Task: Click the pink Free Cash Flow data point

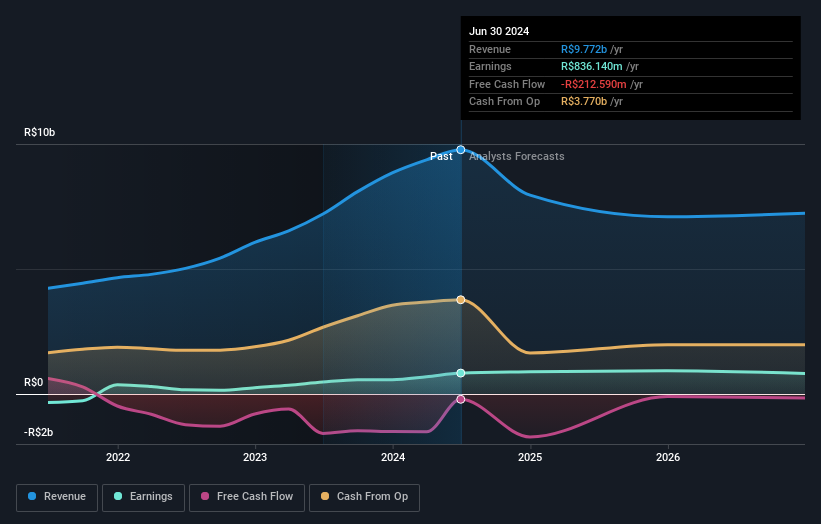Action: pos(461,399)
